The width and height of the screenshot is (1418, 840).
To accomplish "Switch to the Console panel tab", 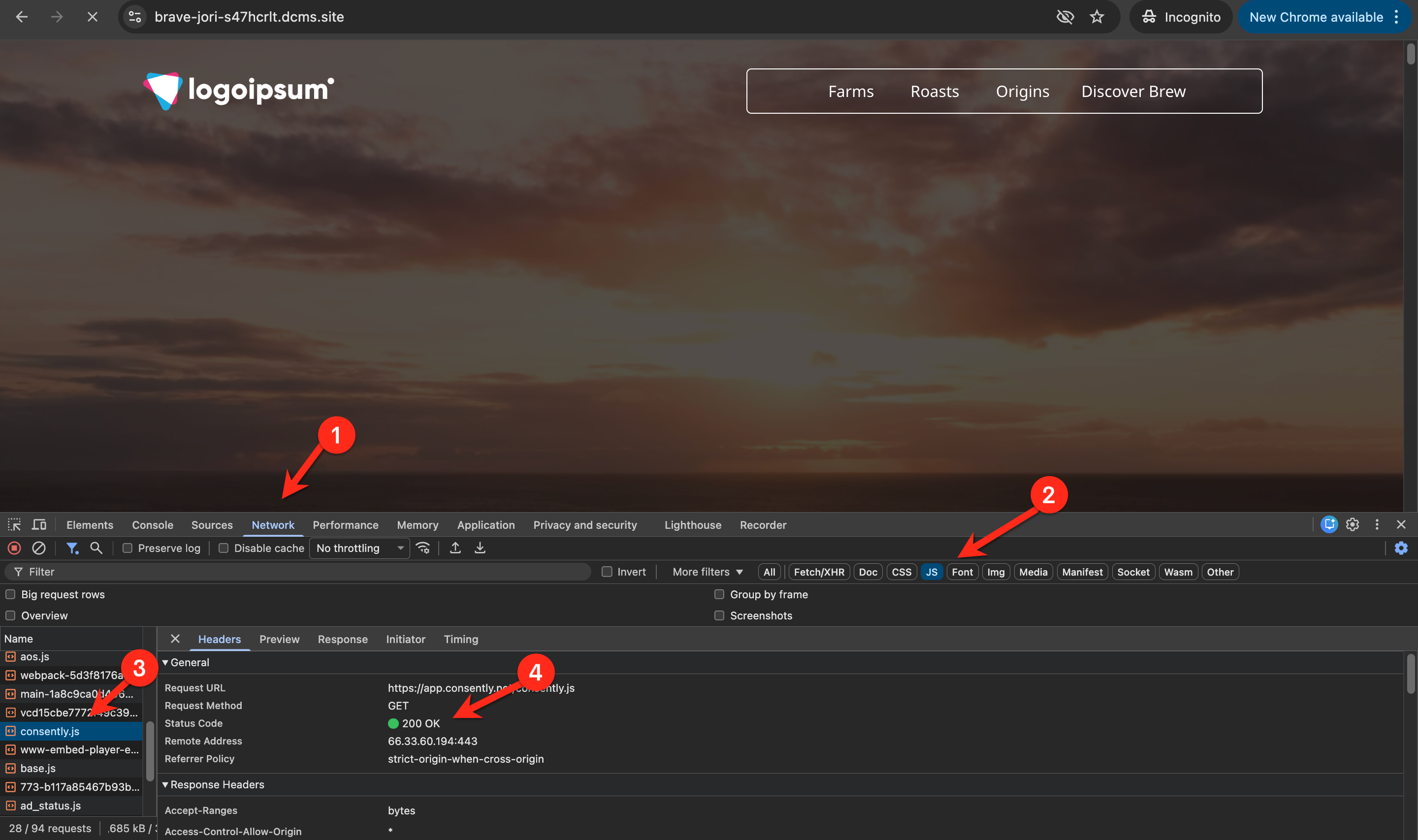I will [152, 525].
